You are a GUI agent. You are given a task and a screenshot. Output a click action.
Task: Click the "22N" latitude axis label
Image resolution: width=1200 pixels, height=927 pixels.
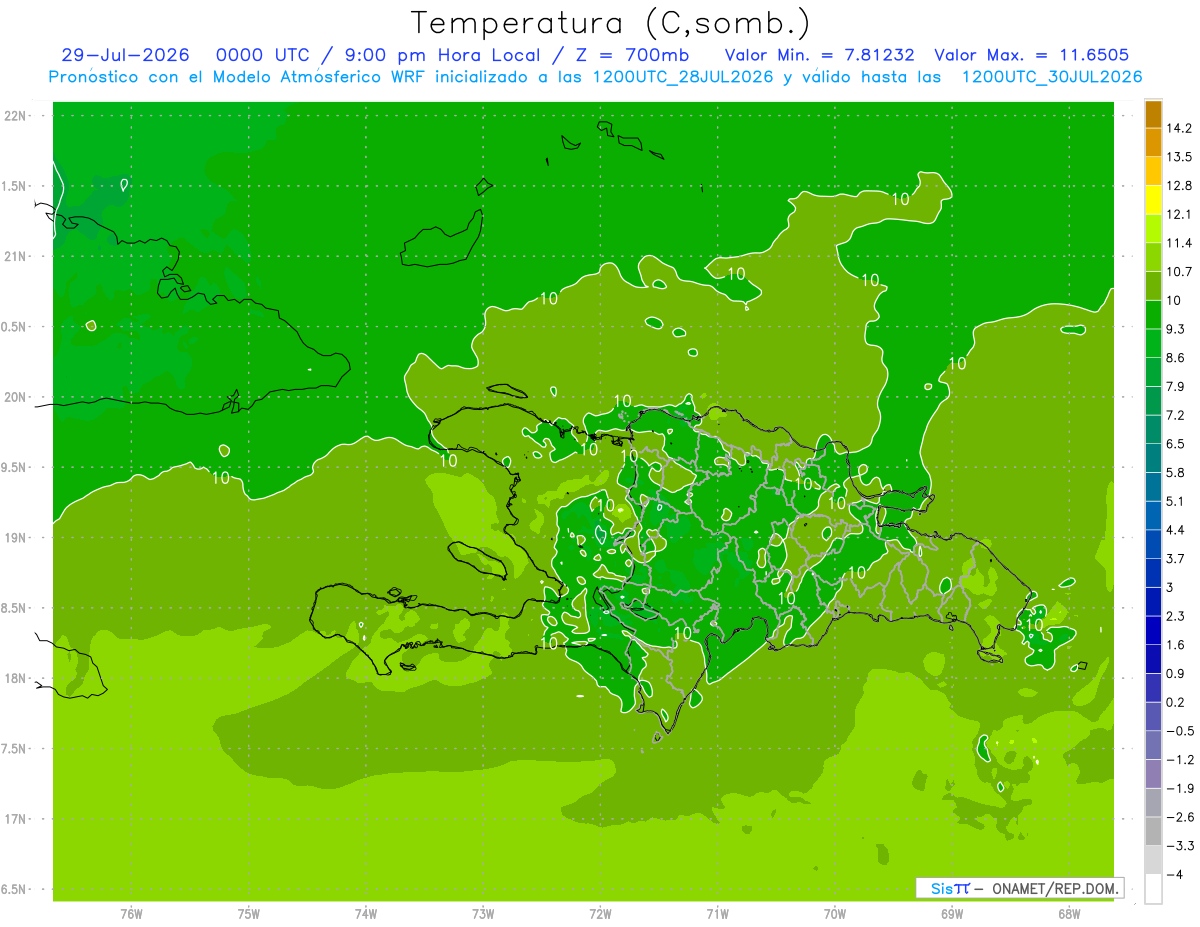click(16, 116)
